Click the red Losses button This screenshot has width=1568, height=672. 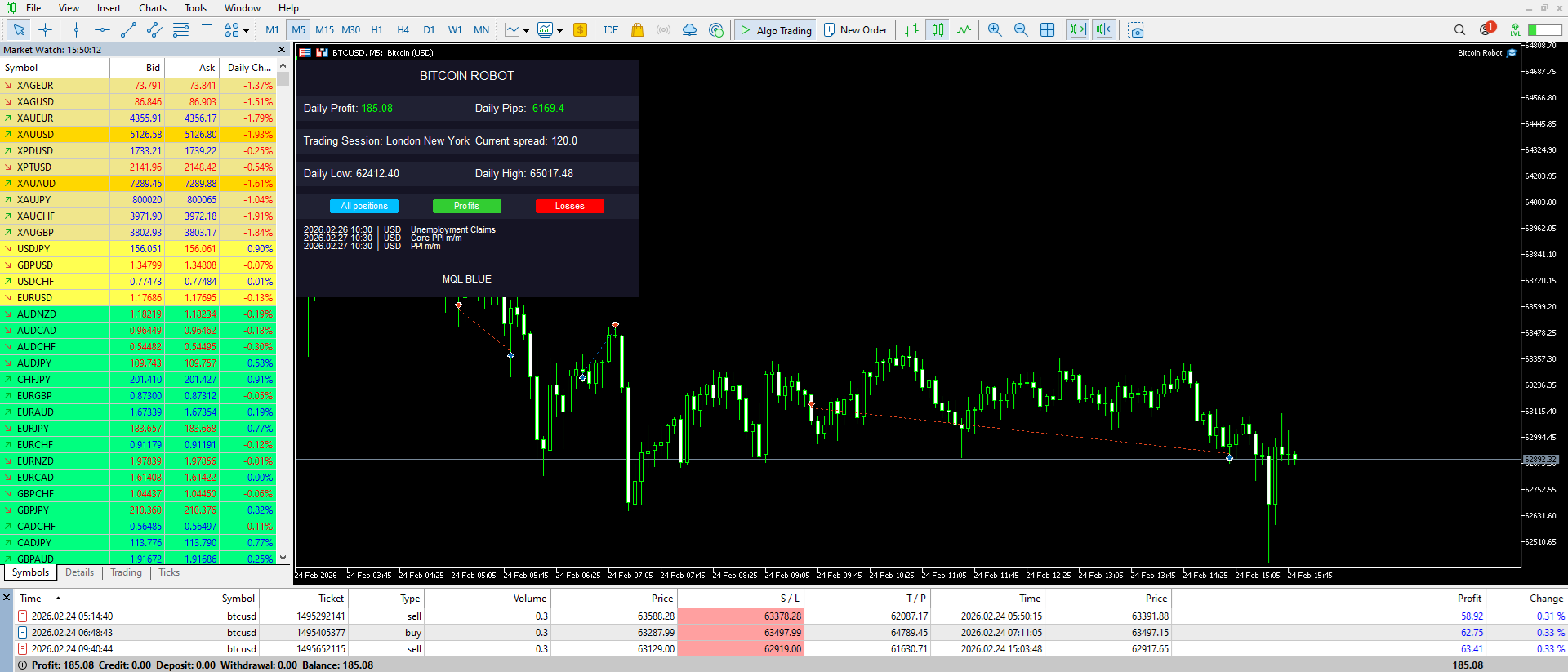click(570, 206)
